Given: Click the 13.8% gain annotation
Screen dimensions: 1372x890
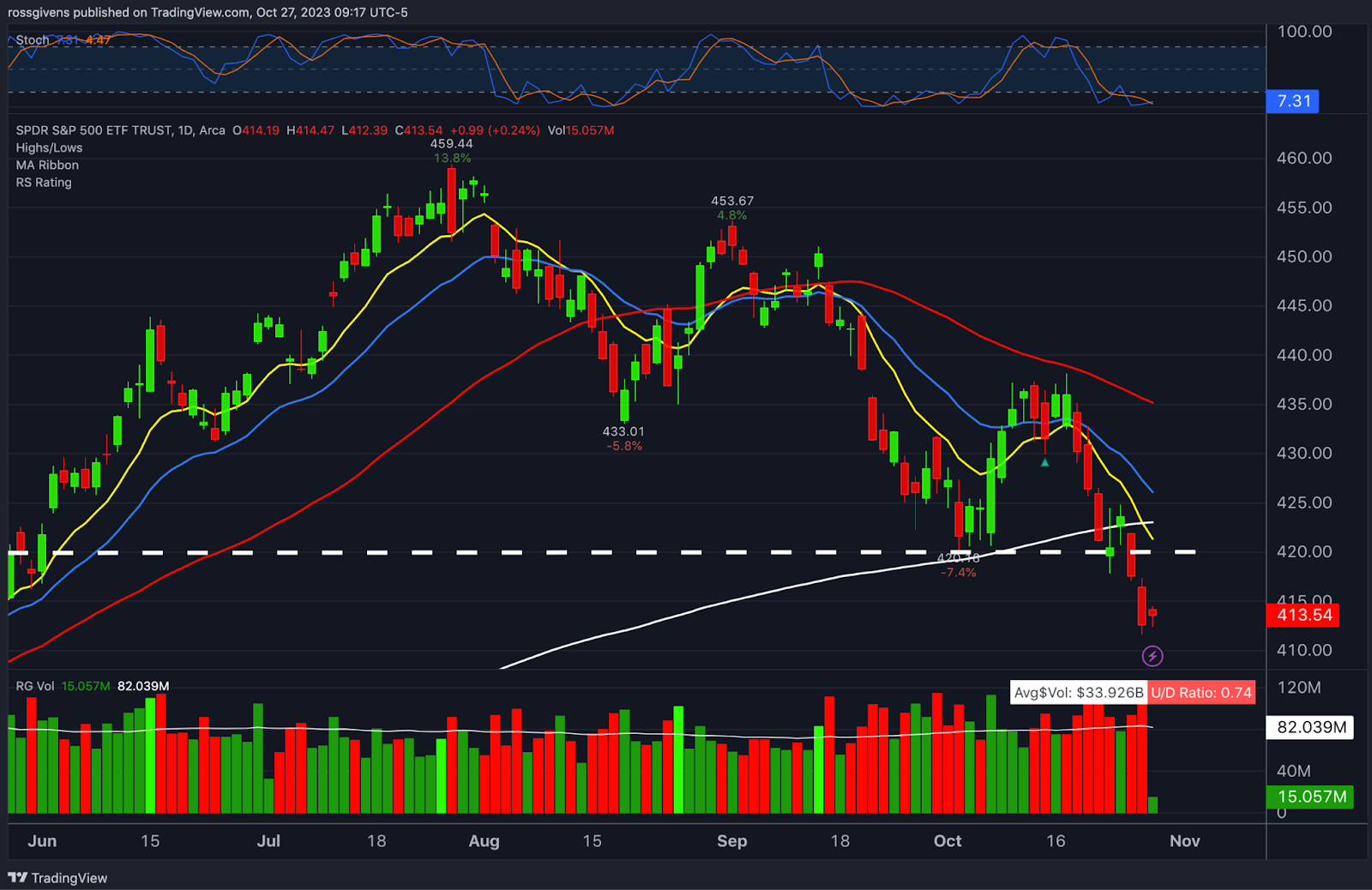Looking at the screenshot, I should 452,158.
